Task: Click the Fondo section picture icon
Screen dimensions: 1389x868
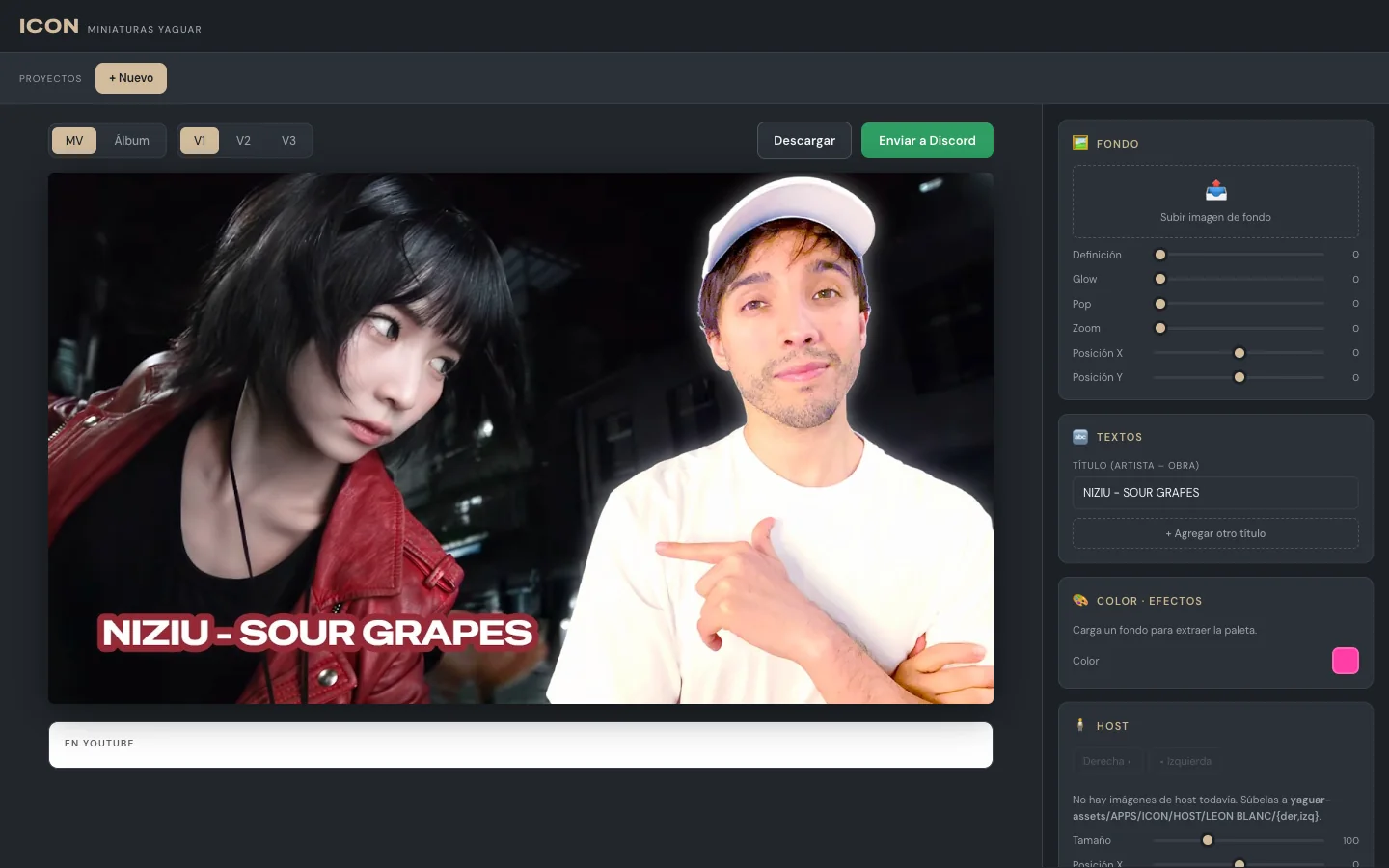Action: point(1080,144)
